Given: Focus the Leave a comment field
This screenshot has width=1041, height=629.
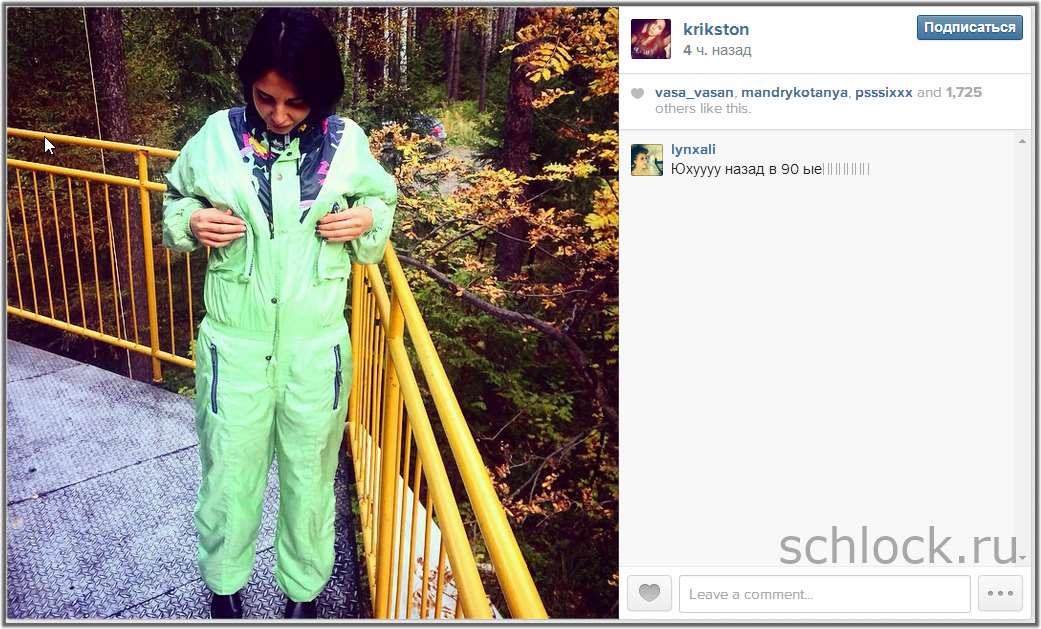Looking at the screenshot, I should pos(825,593).
